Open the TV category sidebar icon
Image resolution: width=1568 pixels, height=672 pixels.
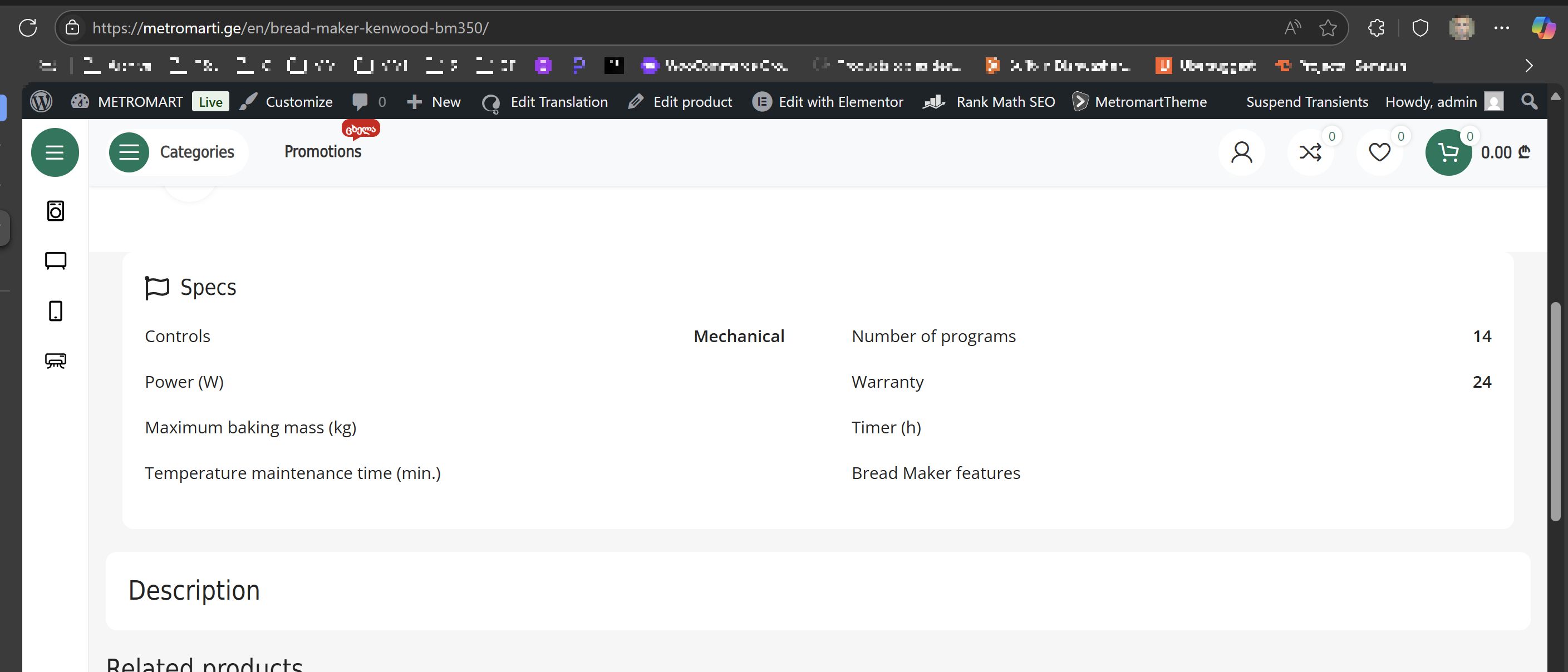[56, 261]
